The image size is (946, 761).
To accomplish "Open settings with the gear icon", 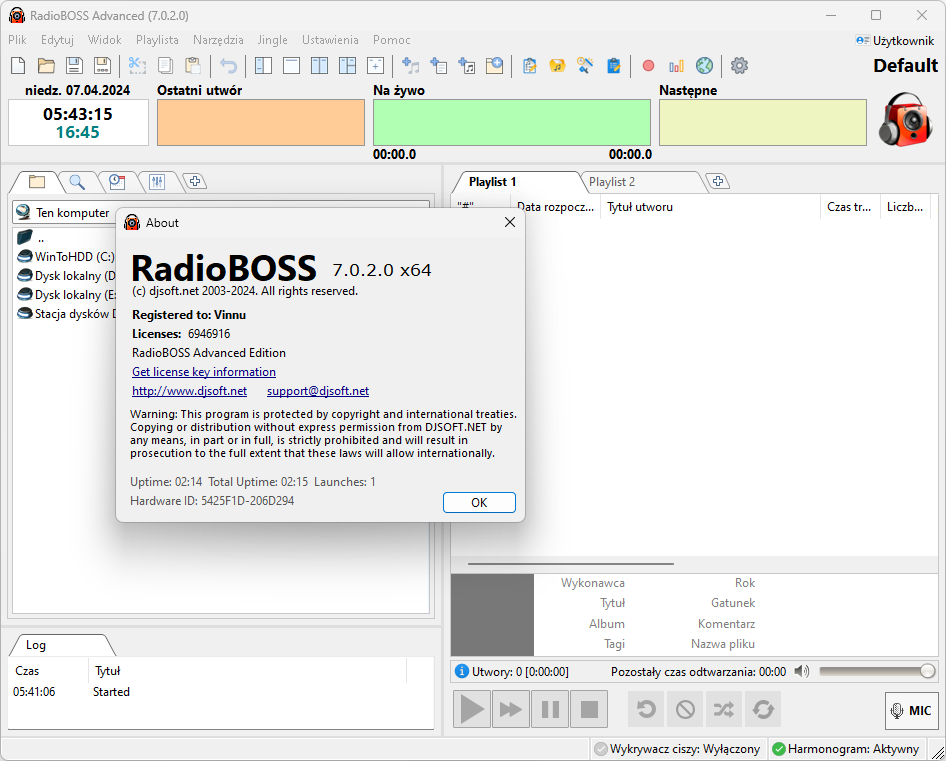I will [739, 65].
